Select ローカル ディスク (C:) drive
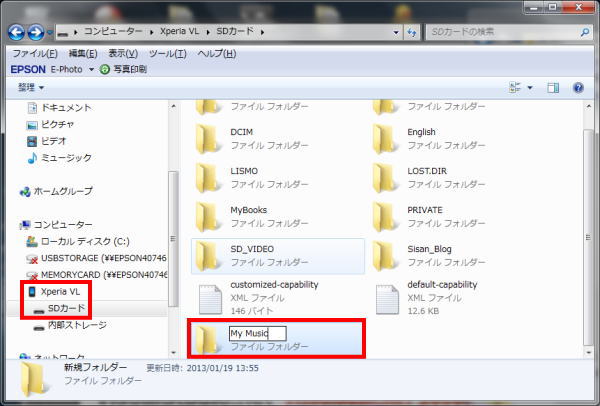The width and height of the screenshot is (600, 406). coord(78,241)
